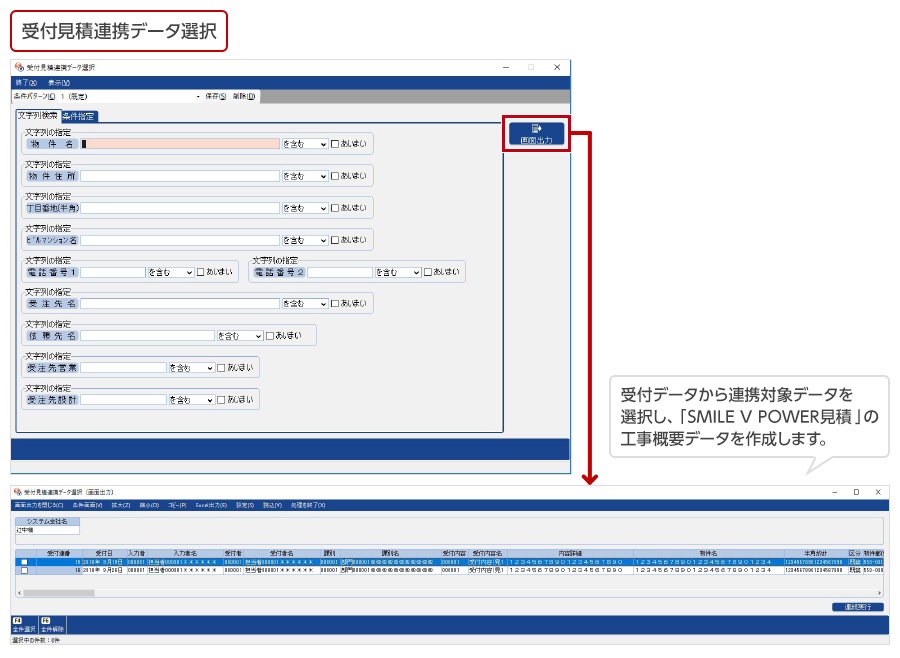
Task: Click the 保存 button next to pattern
Action: [x=216, y=97]
